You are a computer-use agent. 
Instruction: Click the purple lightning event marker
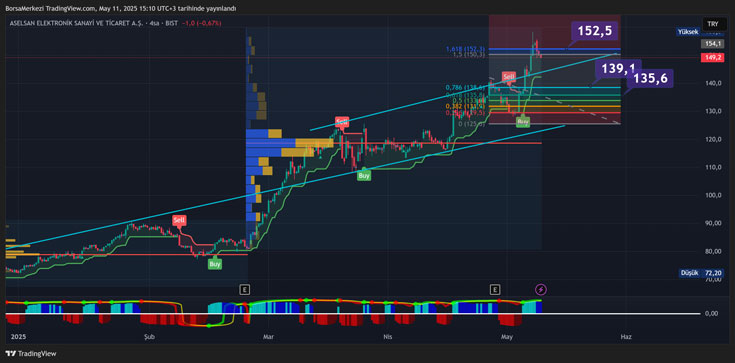point(541,289)
